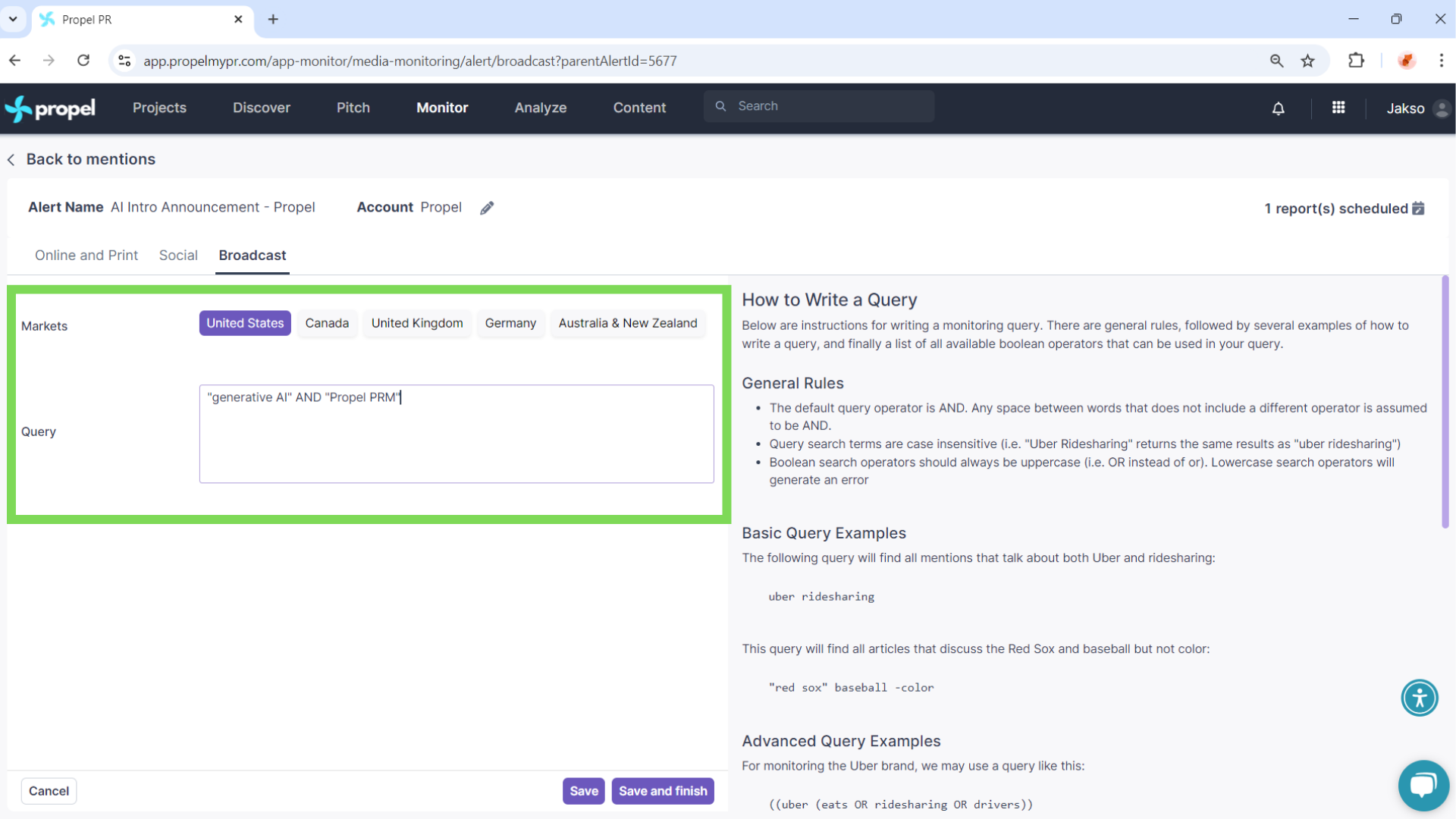
Task: Click into the Query text area
Action: pyautogui.click(x=457, y=434)
